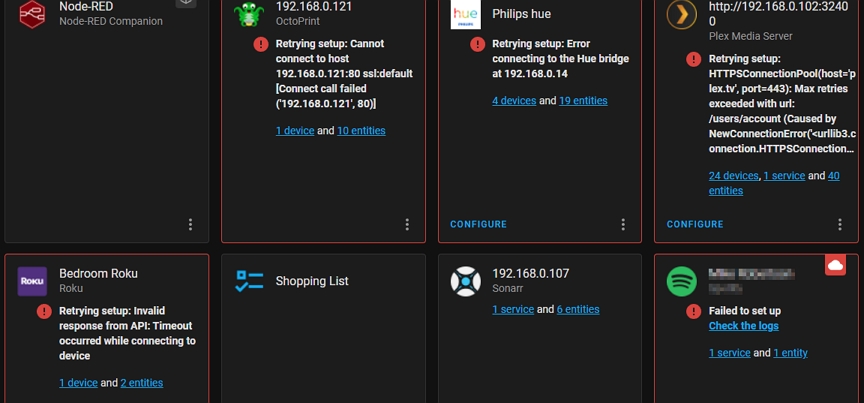Screen dimensions: 864x403
Task: Open OctoPrint card three-dot menu
Action: click(x=407, y=224)
